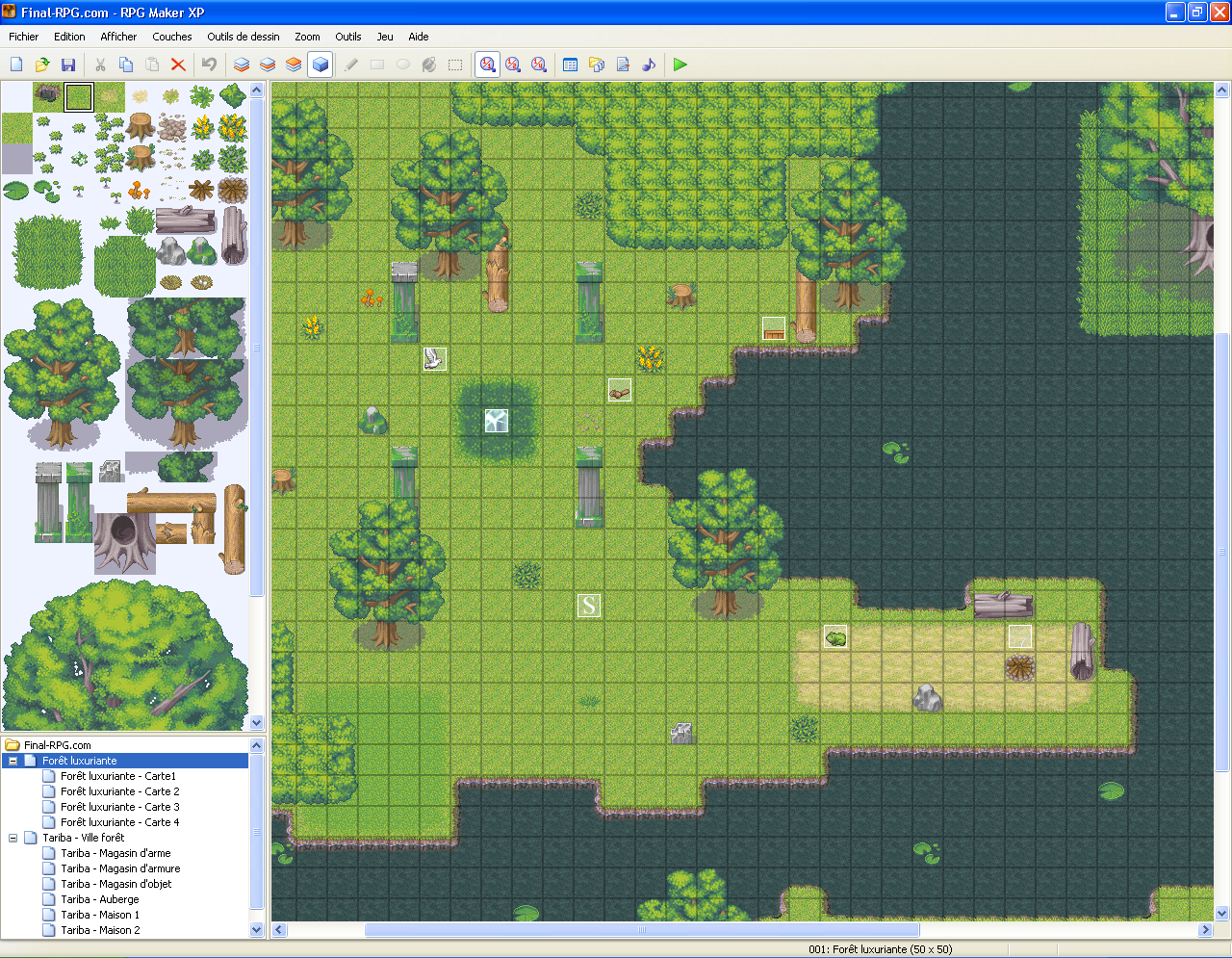Paste using the clipboard icon
The image size is (1232, 958).
(x=152, y=65)
